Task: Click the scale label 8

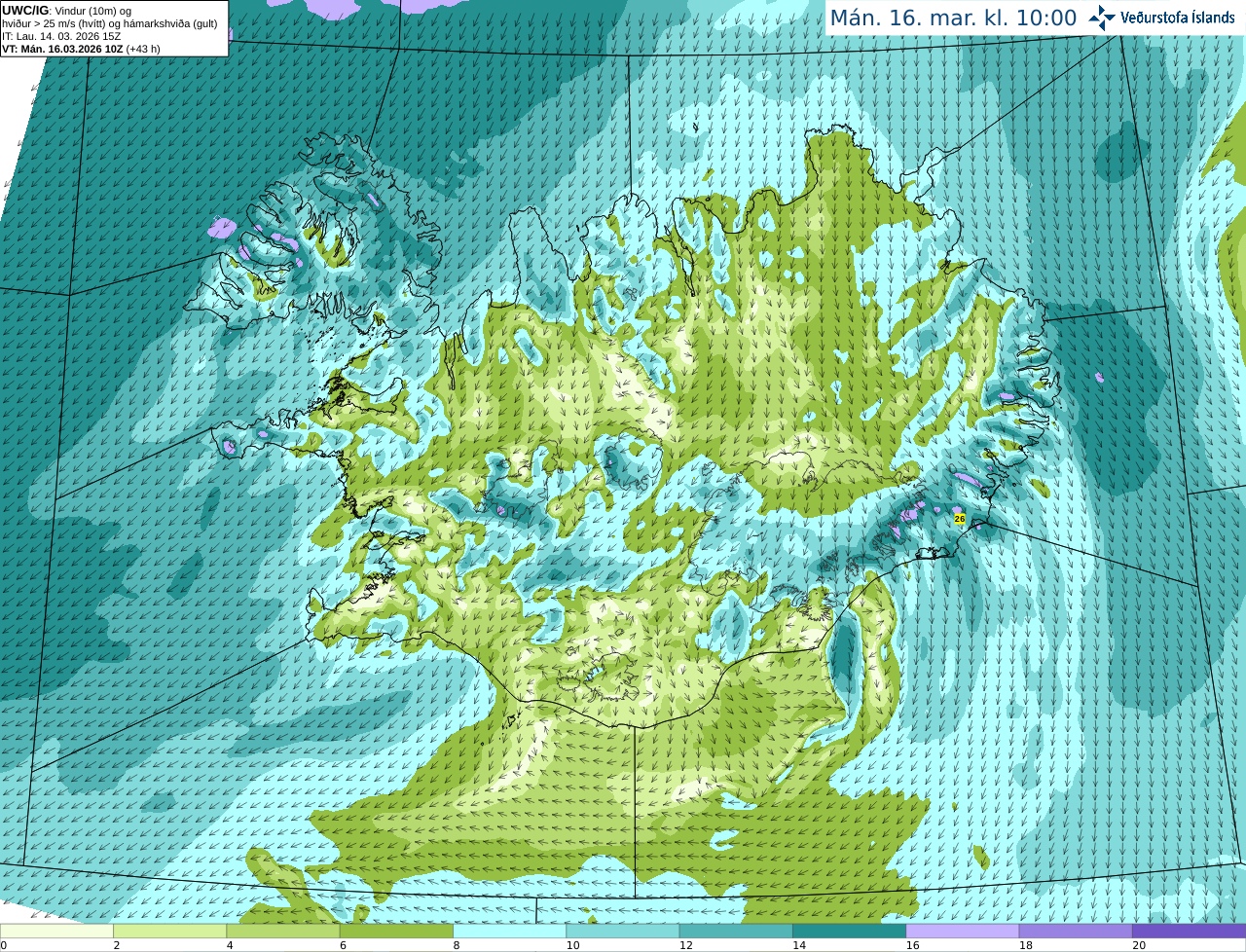Action: click(457, 945)
